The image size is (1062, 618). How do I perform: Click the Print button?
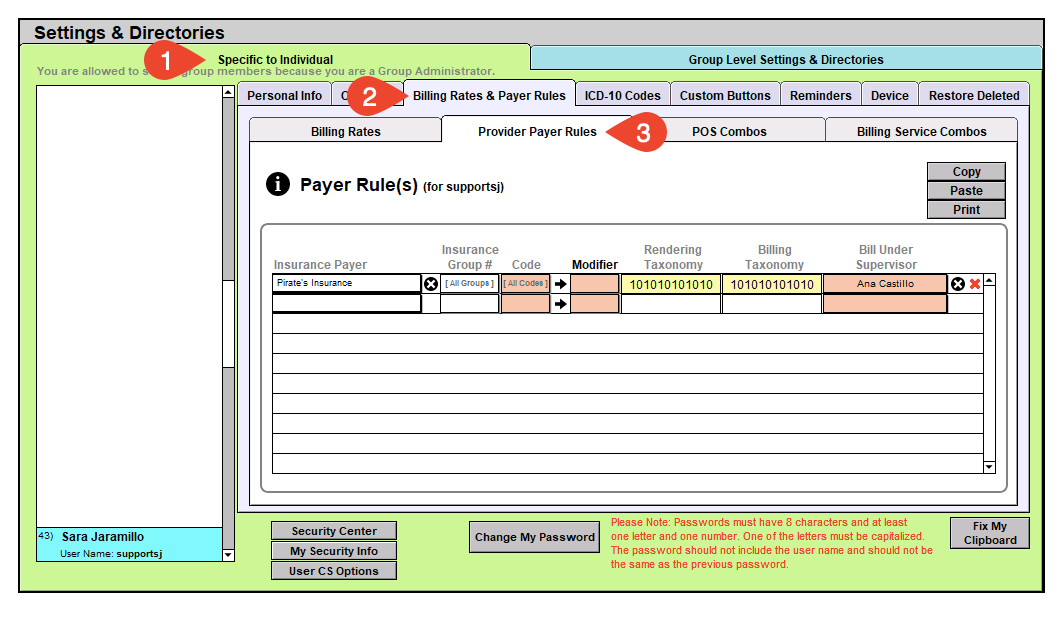coord(966,210)
